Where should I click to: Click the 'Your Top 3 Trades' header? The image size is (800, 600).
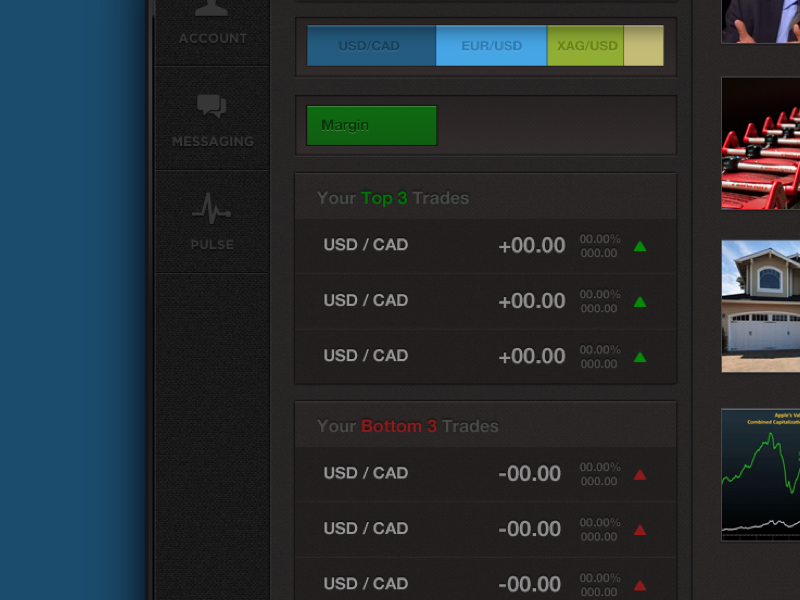tap(393, 198)
